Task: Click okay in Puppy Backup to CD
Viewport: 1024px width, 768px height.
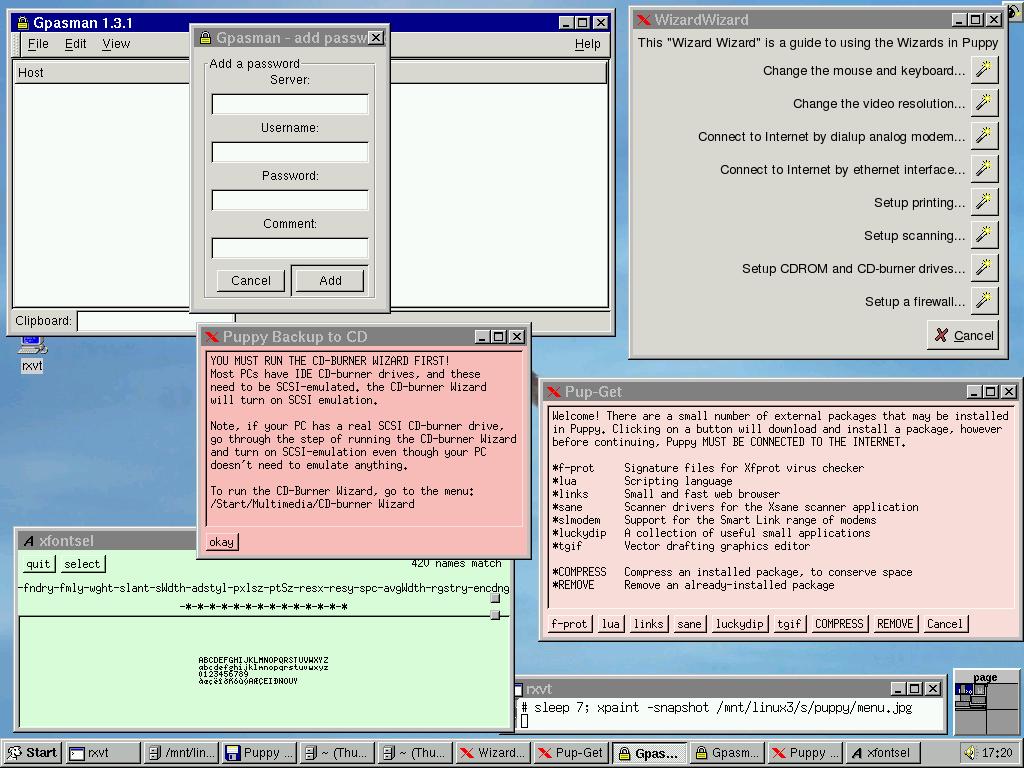Action: (x=221, y=541)
